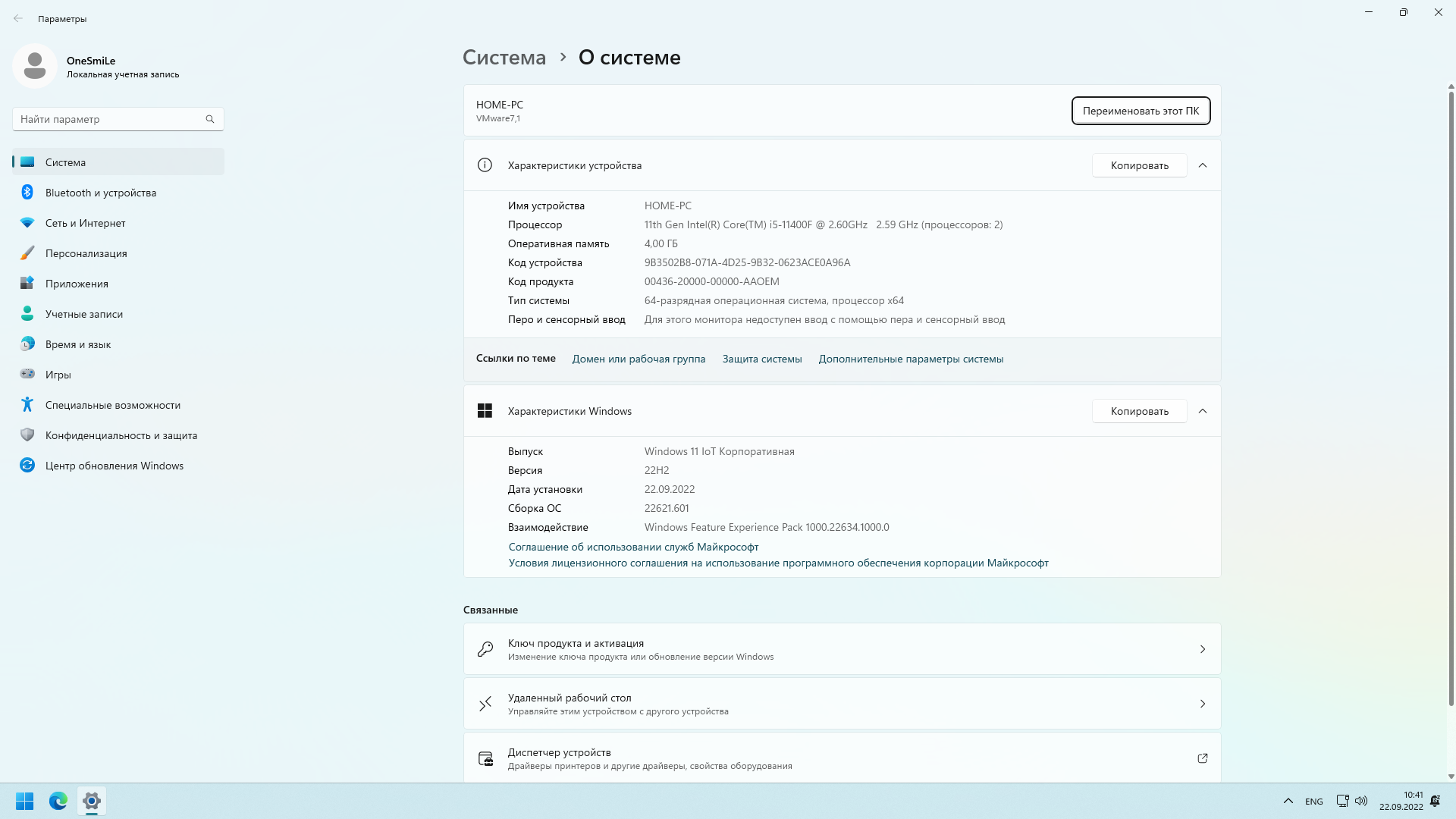Click the taskbar volume icon
Image resolution: width=1456 pixels, height=819 pixels.
1361,801
